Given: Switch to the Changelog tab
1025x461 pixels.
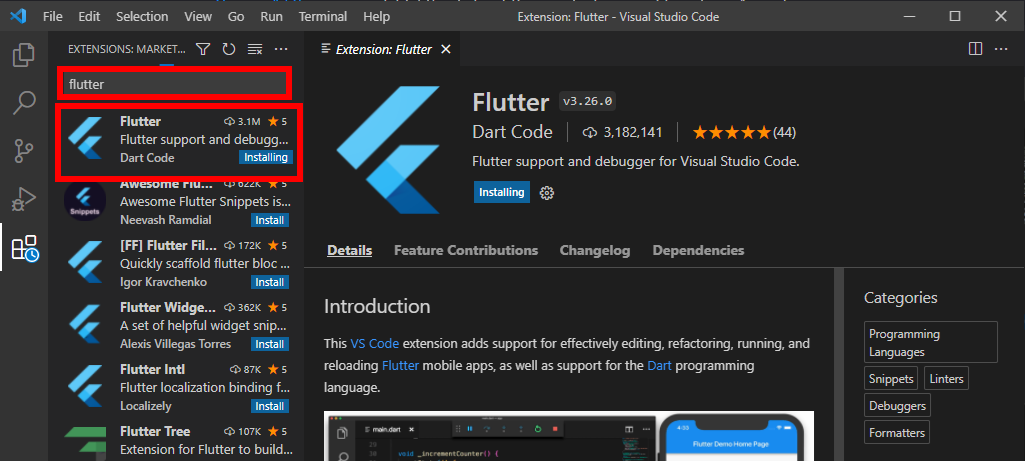Looking at the screenshot, I should [595, 250].
